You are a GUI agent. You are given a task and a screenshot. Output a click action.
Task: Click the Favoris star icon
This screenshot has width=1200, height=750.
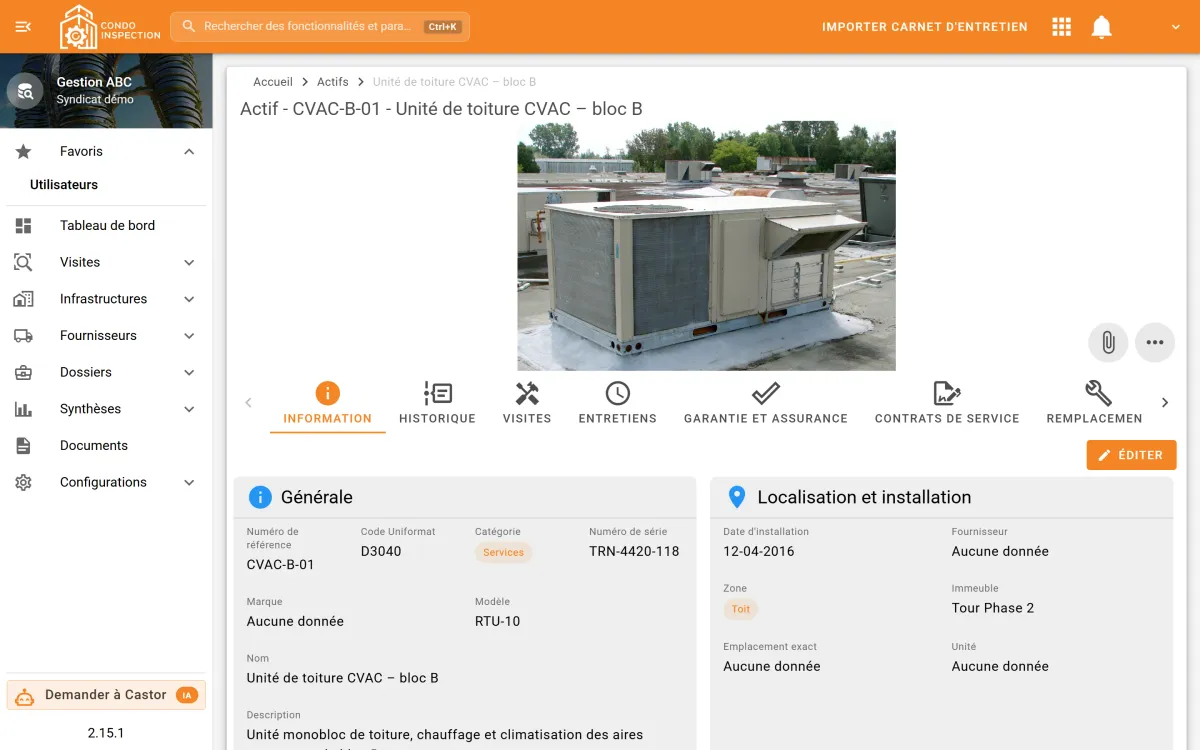click(23, 152)
